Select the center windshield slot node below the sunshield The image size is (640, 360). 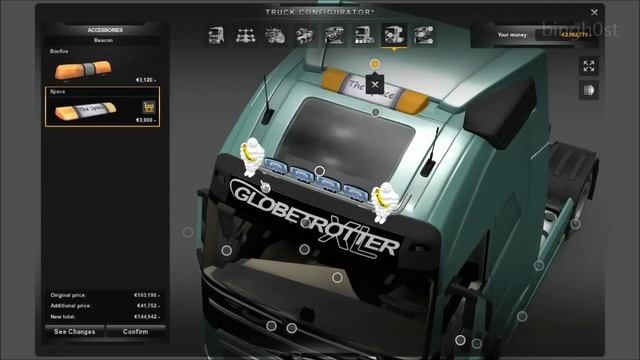tap(304, 249)
